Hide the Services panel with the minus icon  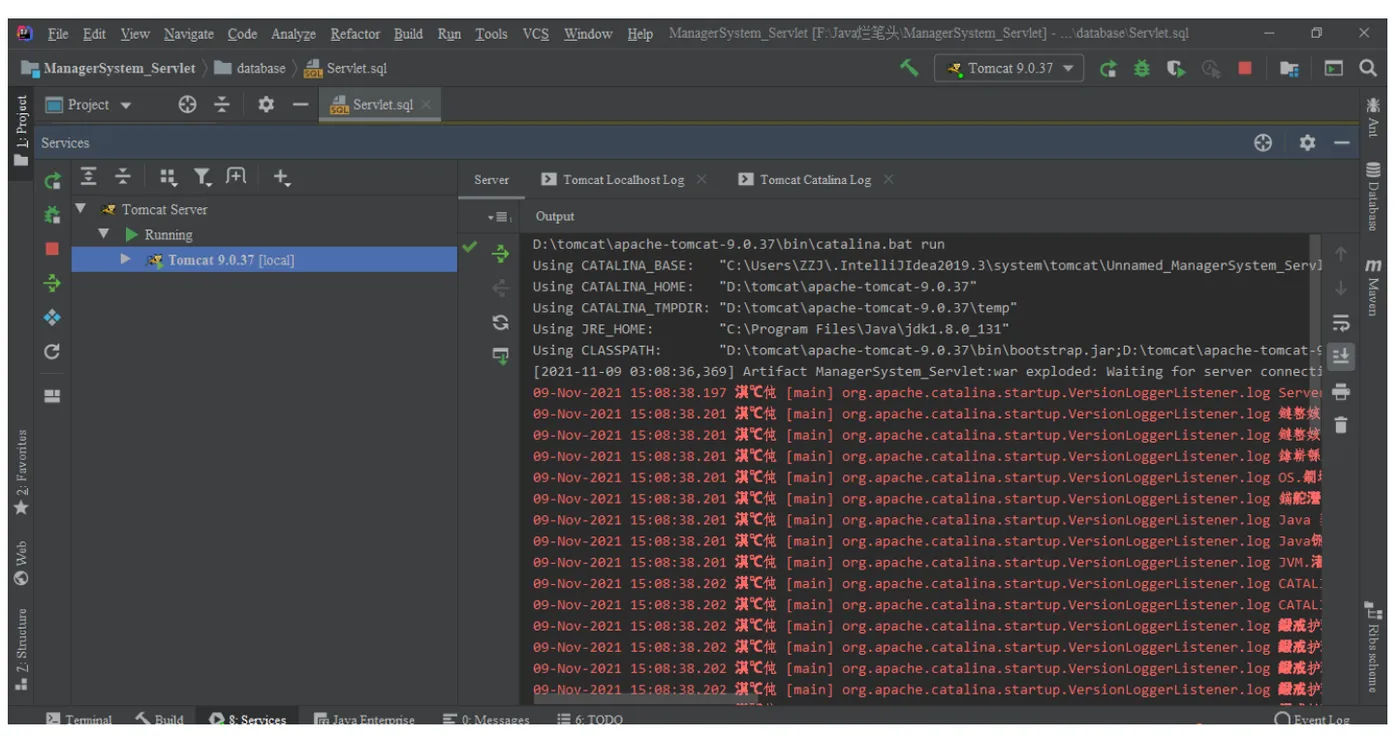(1342, 143)
